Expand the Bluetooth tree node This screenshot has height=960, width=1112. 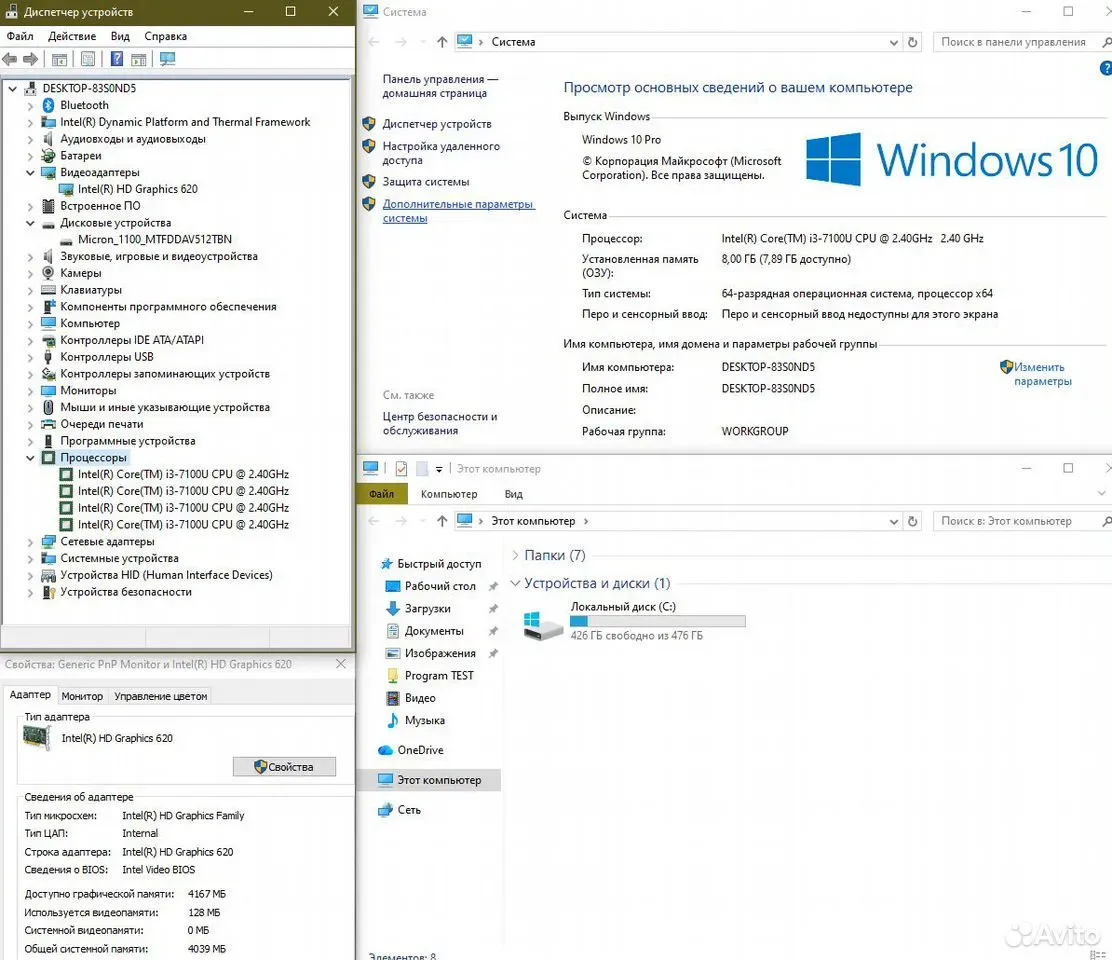(30, 106)
